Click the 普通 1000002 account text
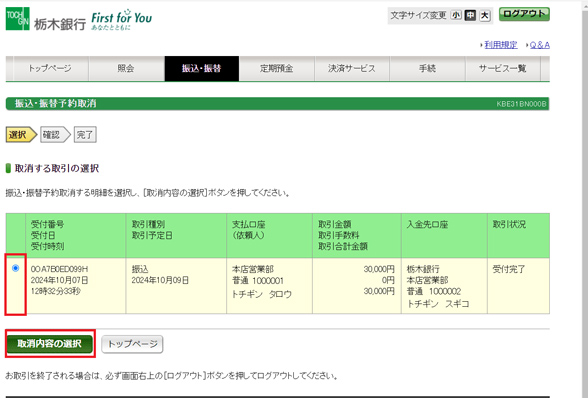Viewport: 588px width, 398px height. (x=434, y=291)
